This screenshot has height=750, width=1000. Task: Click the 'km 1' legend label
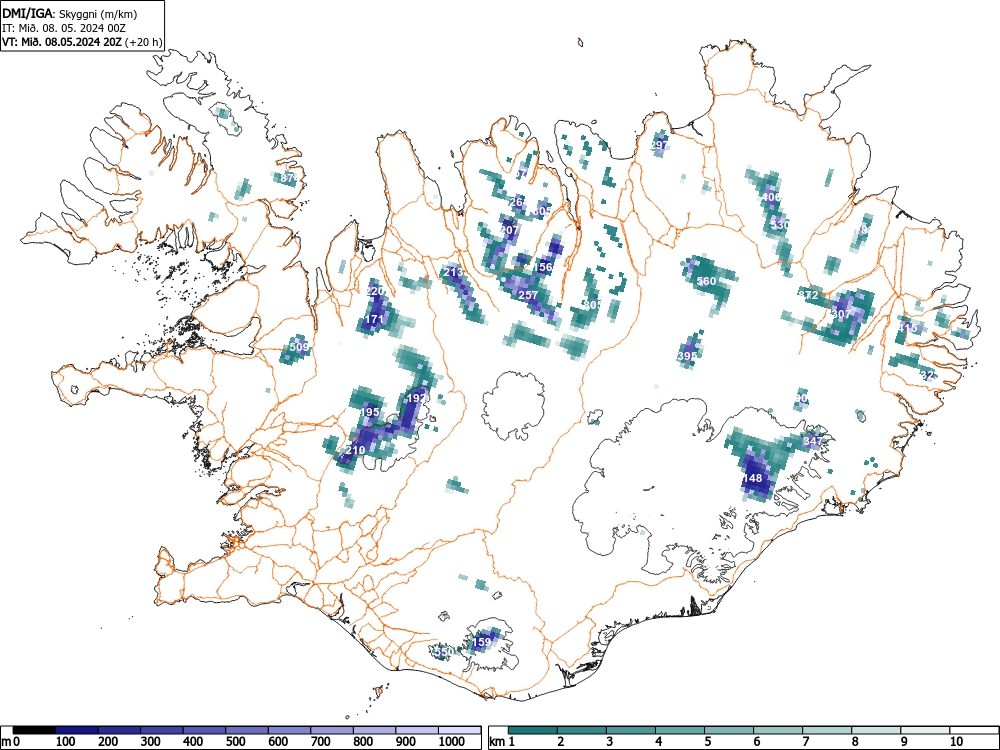[x=502, y=742]
